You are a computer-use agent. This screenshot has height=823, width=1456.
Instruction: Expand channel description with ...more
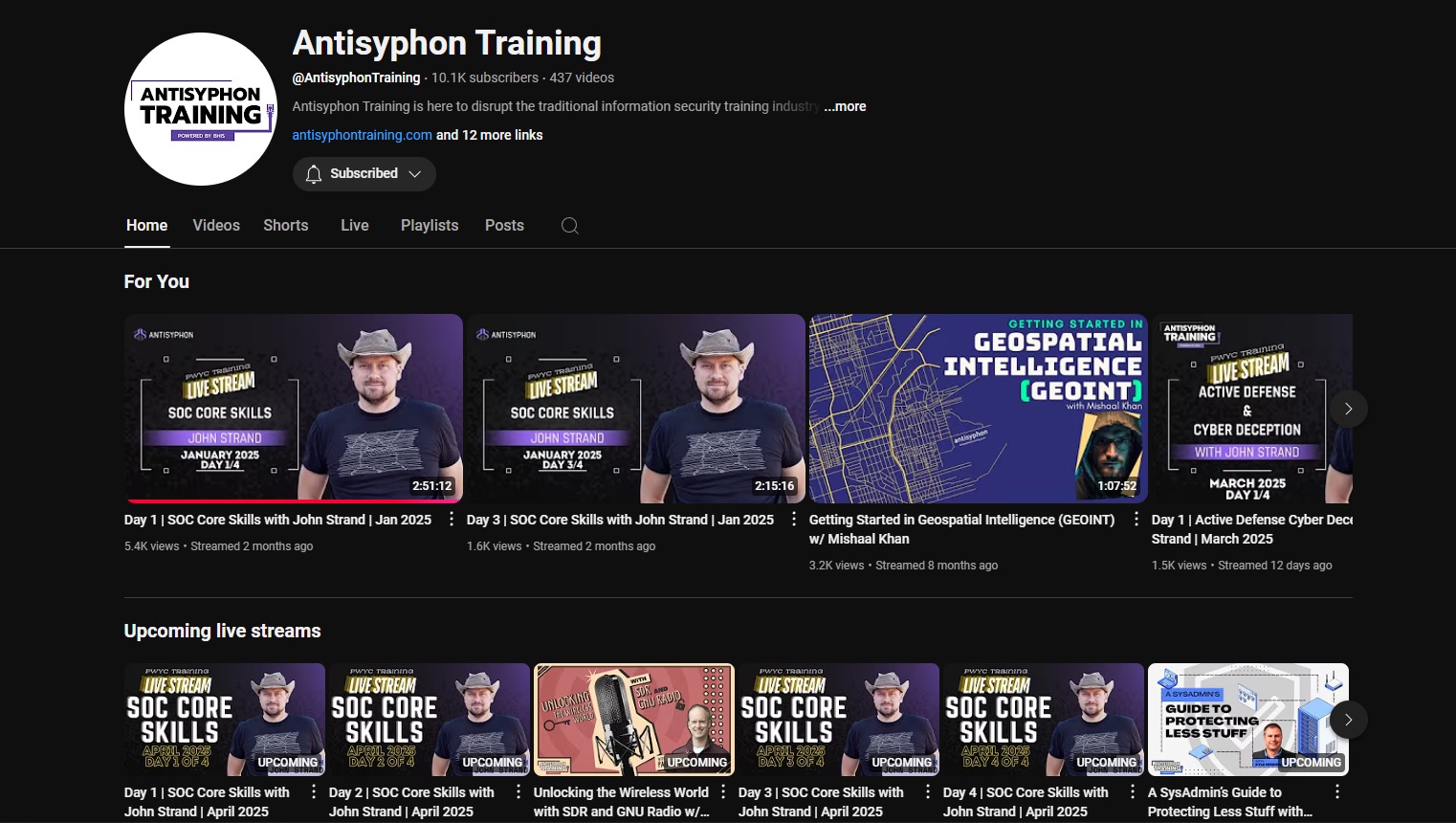[x=846, y=106]
